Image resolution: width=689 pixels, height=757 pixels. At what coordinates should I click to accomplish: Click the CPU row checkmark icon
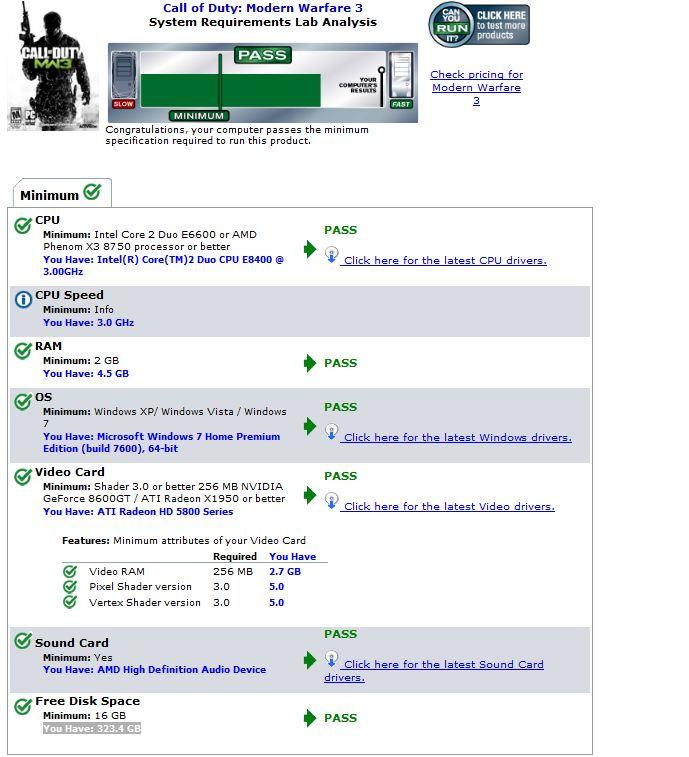(x=23, y=225)
